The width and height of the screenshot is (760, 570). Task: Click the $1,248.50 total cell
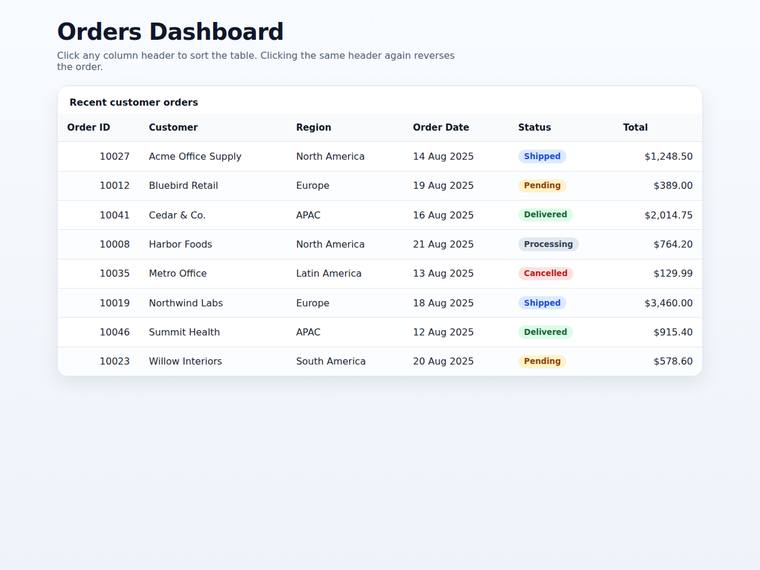click(658, 157)
